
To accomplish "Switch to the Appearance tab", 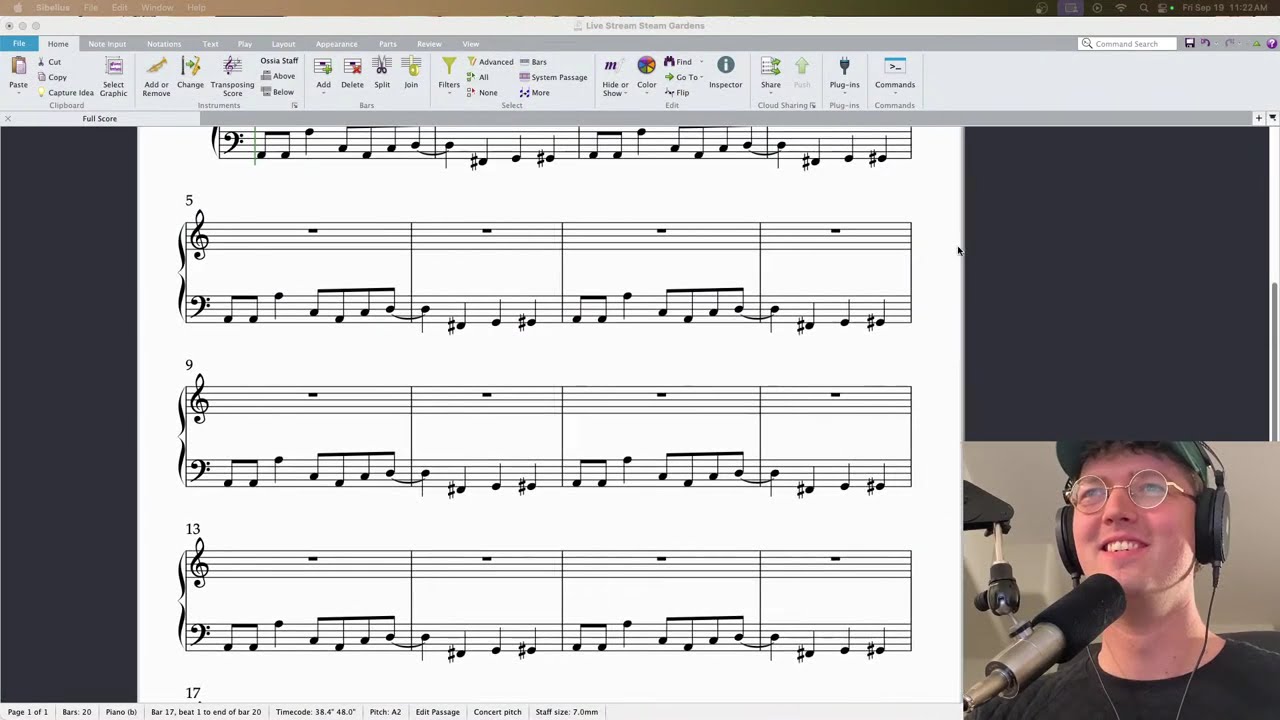I will tap(336, 44).
